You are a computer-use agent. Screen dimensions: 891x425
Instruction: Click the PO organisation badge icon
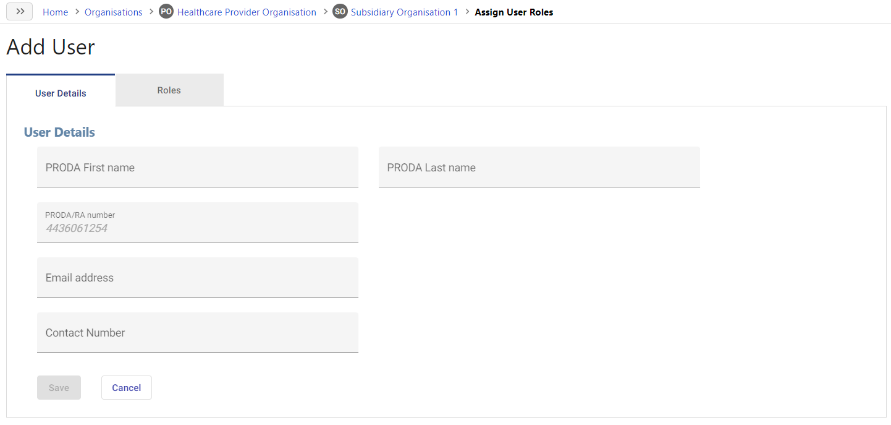click(166, 12)
